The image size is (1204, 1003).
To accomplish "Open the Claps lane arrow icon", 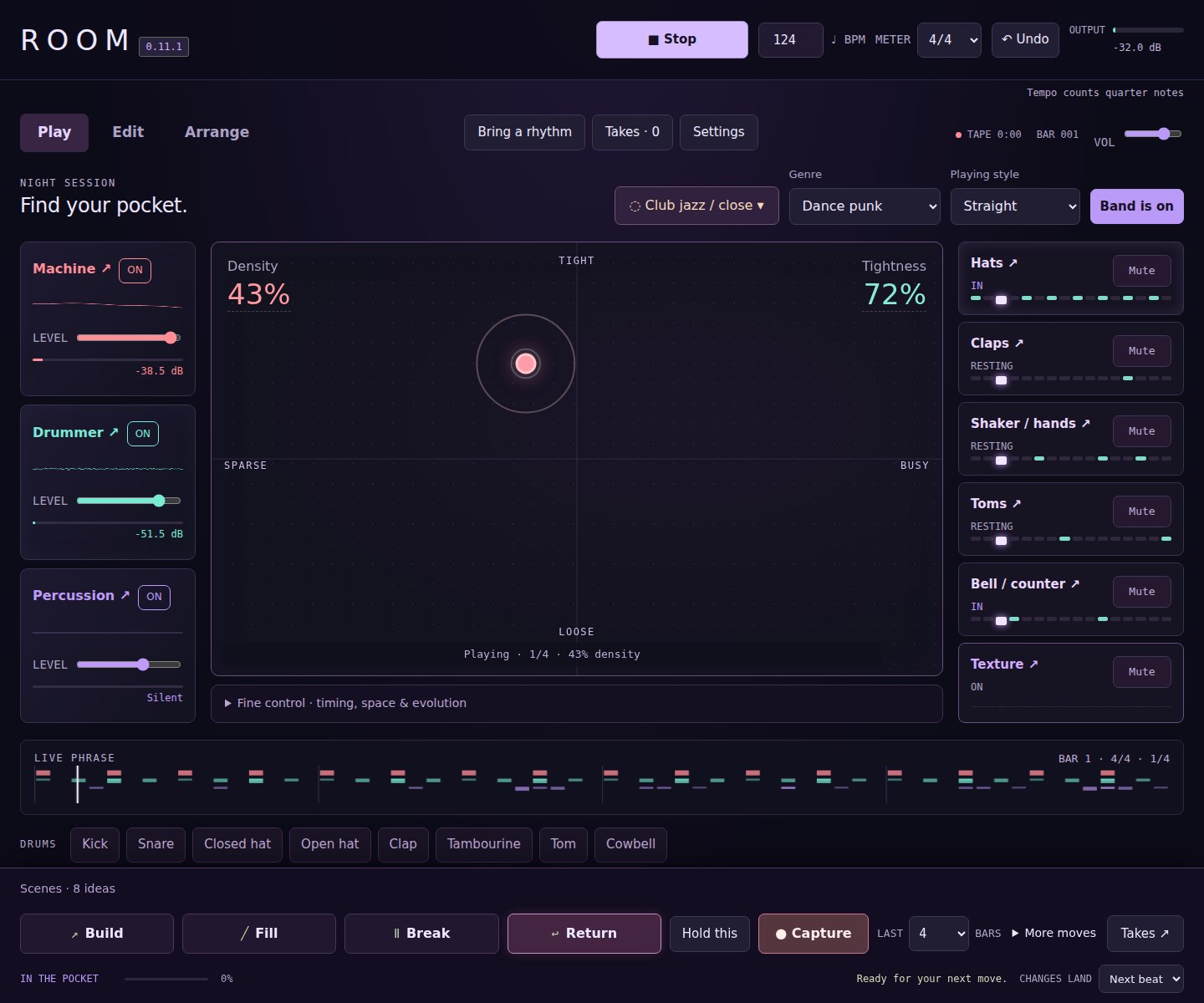I will tap(1018, 344).
